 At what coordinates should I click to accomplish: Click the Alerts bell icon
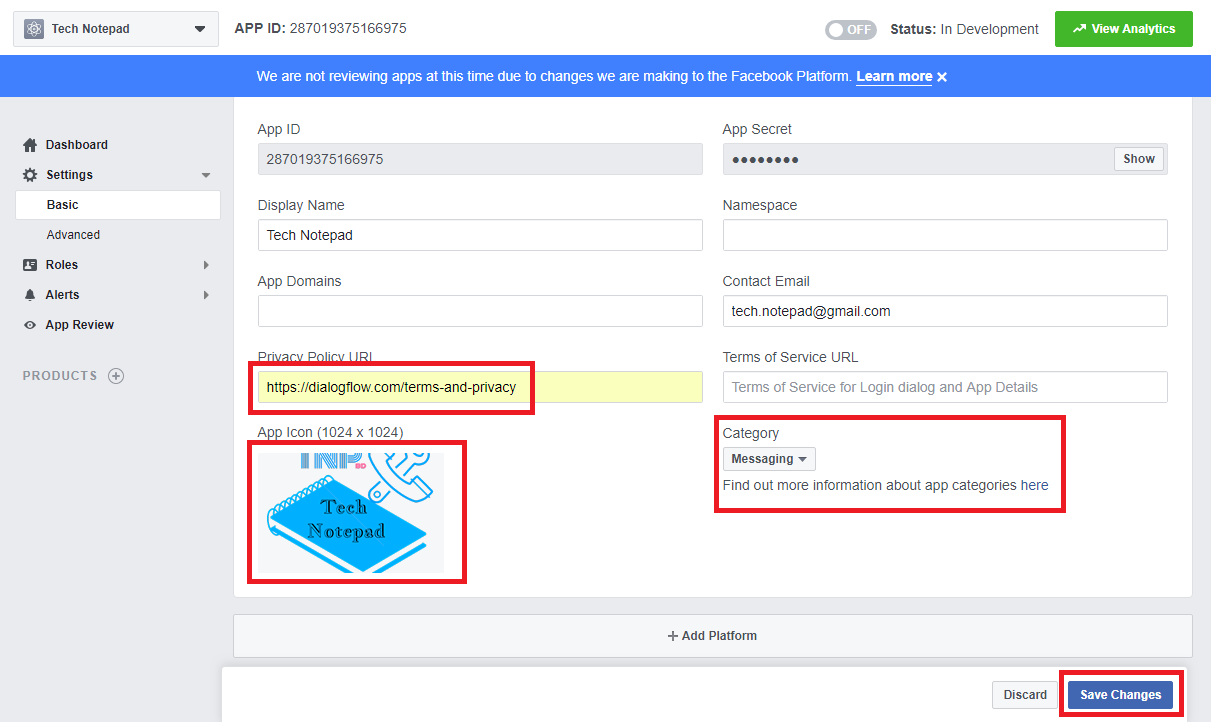click(30, 295)
